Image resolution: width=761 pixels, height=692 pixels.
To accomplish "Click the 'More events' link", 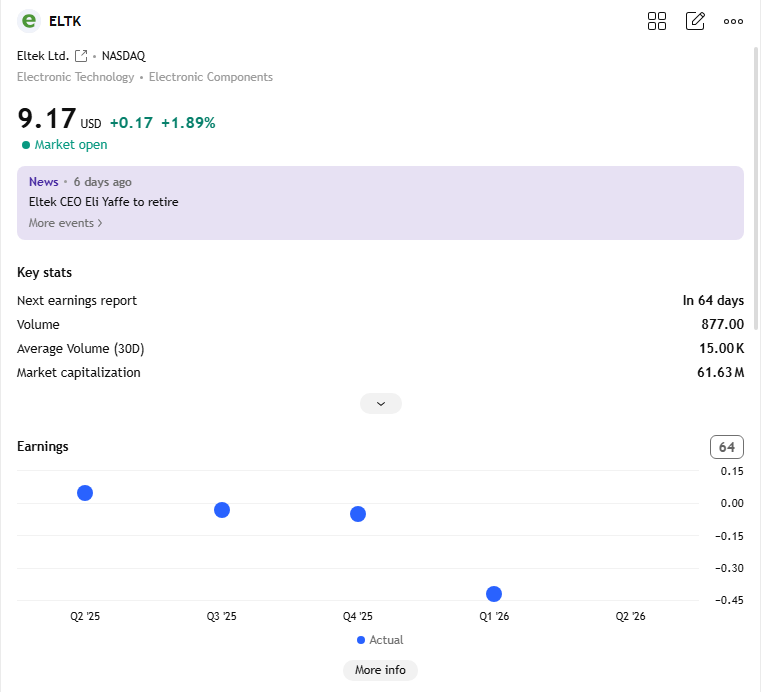I will (66, 223).
